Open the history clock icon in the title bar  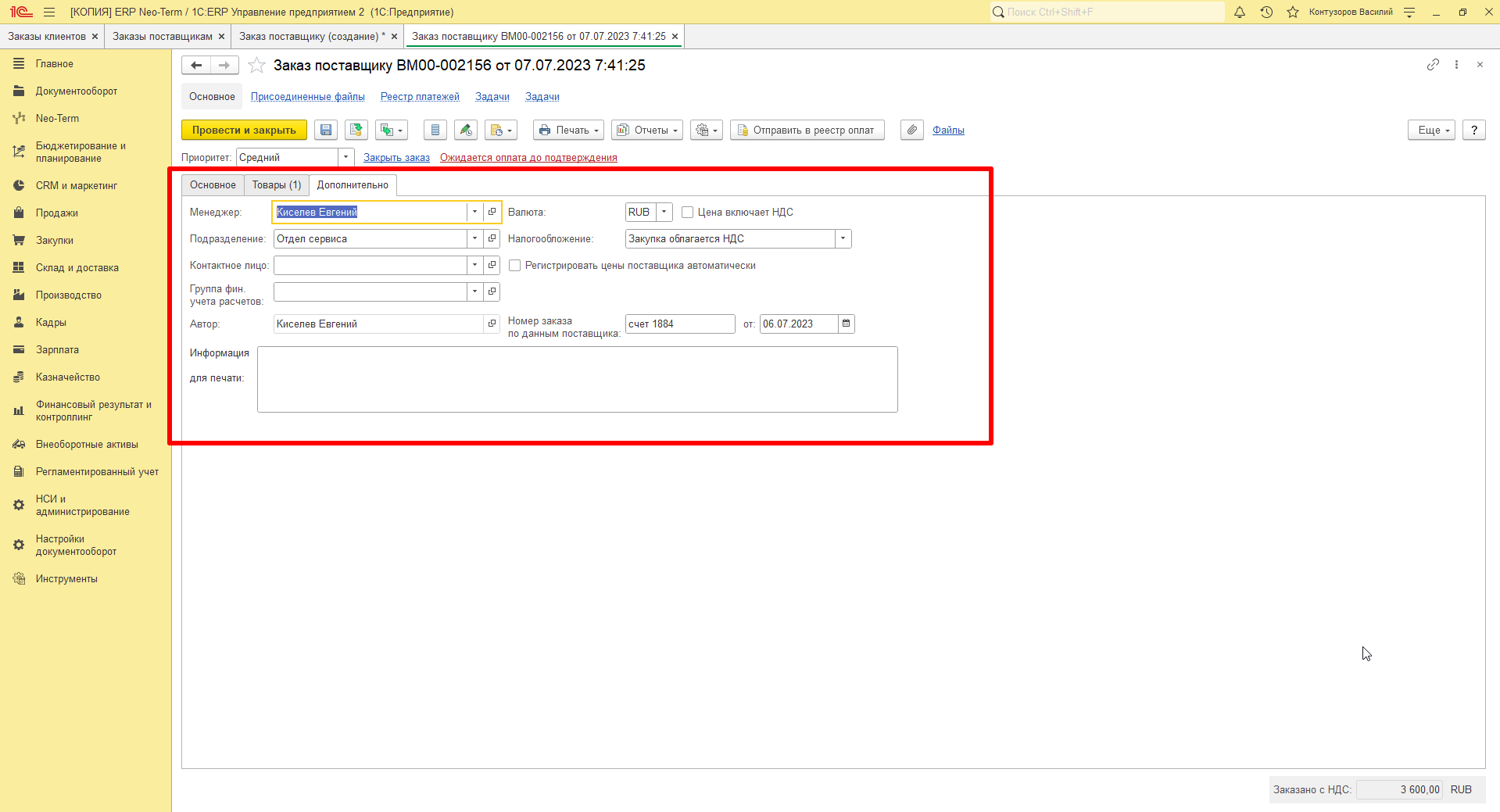[1266, 12]
